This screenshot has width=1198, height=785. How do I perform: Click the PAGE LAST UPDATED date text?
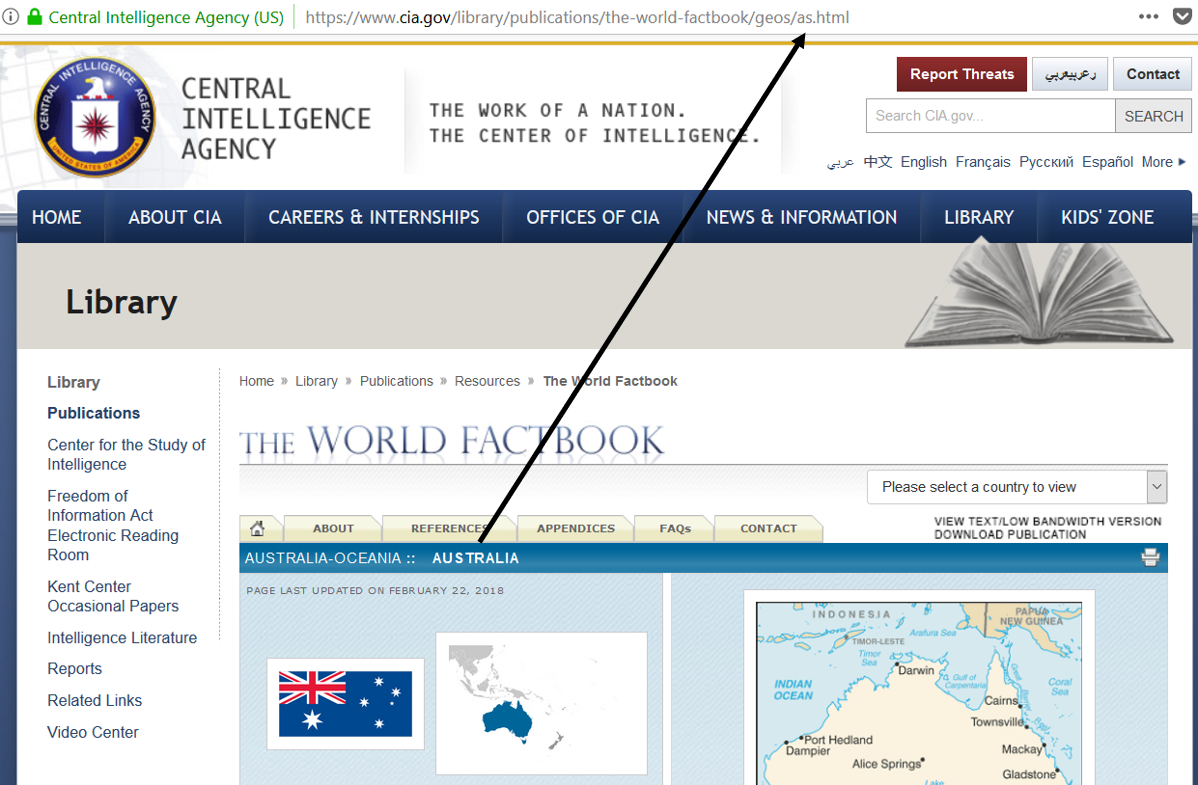(x=375, y=590)
